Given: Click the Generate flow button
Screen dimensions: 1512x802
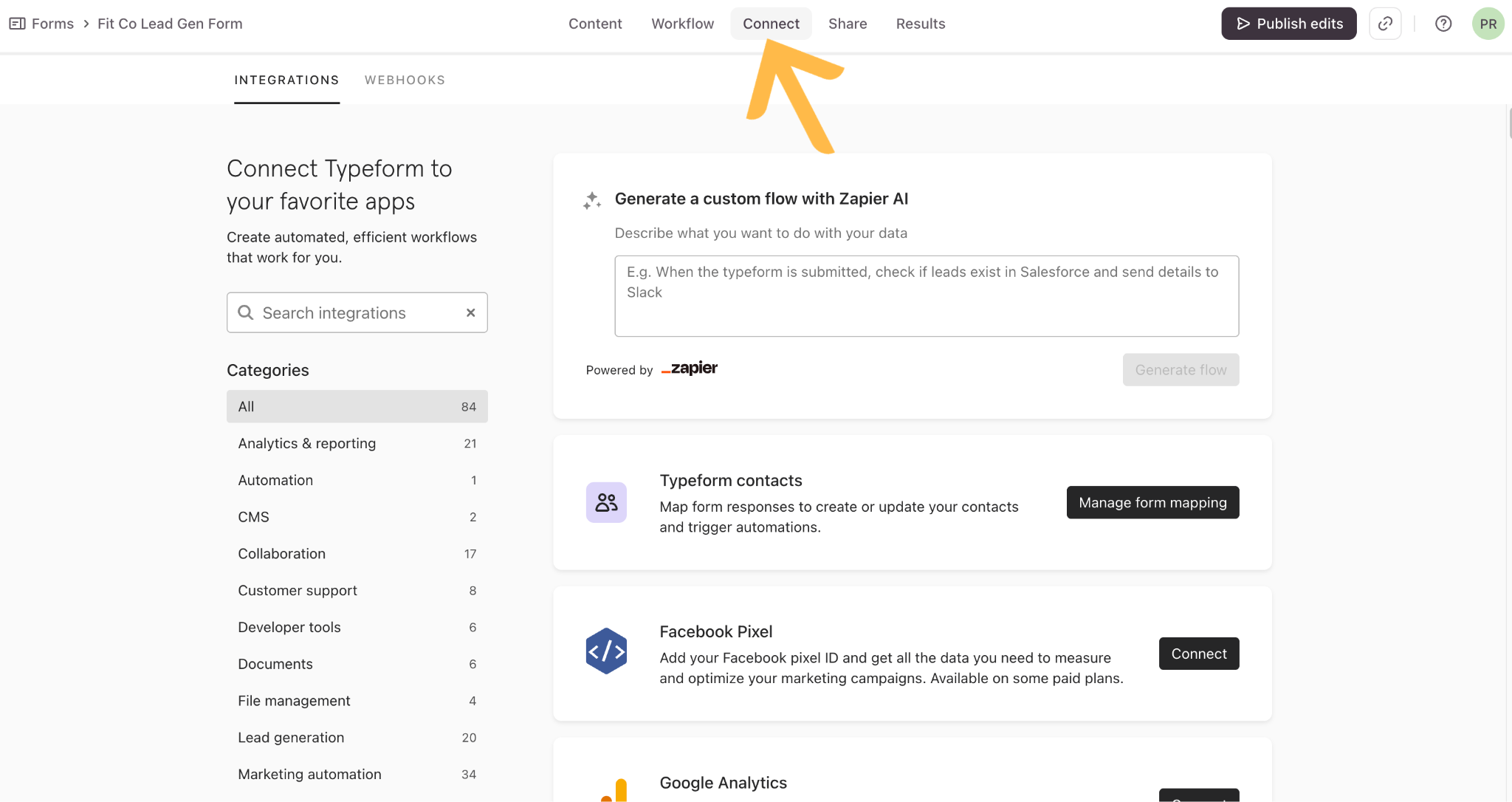Looking at the screenshot, I should [x=1181, y=369].
